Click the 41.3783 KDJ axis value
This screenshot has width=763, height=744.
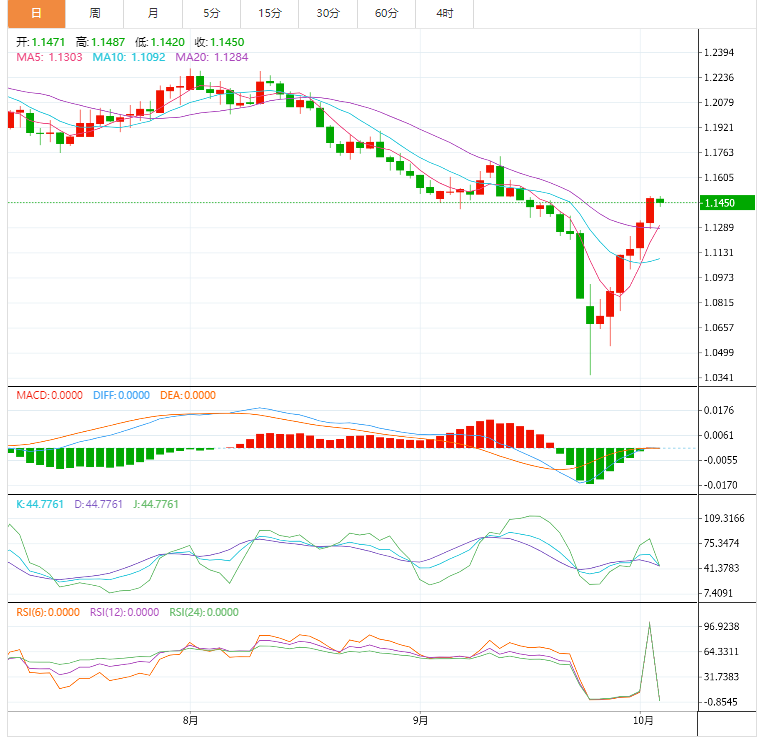click(722, 568)
